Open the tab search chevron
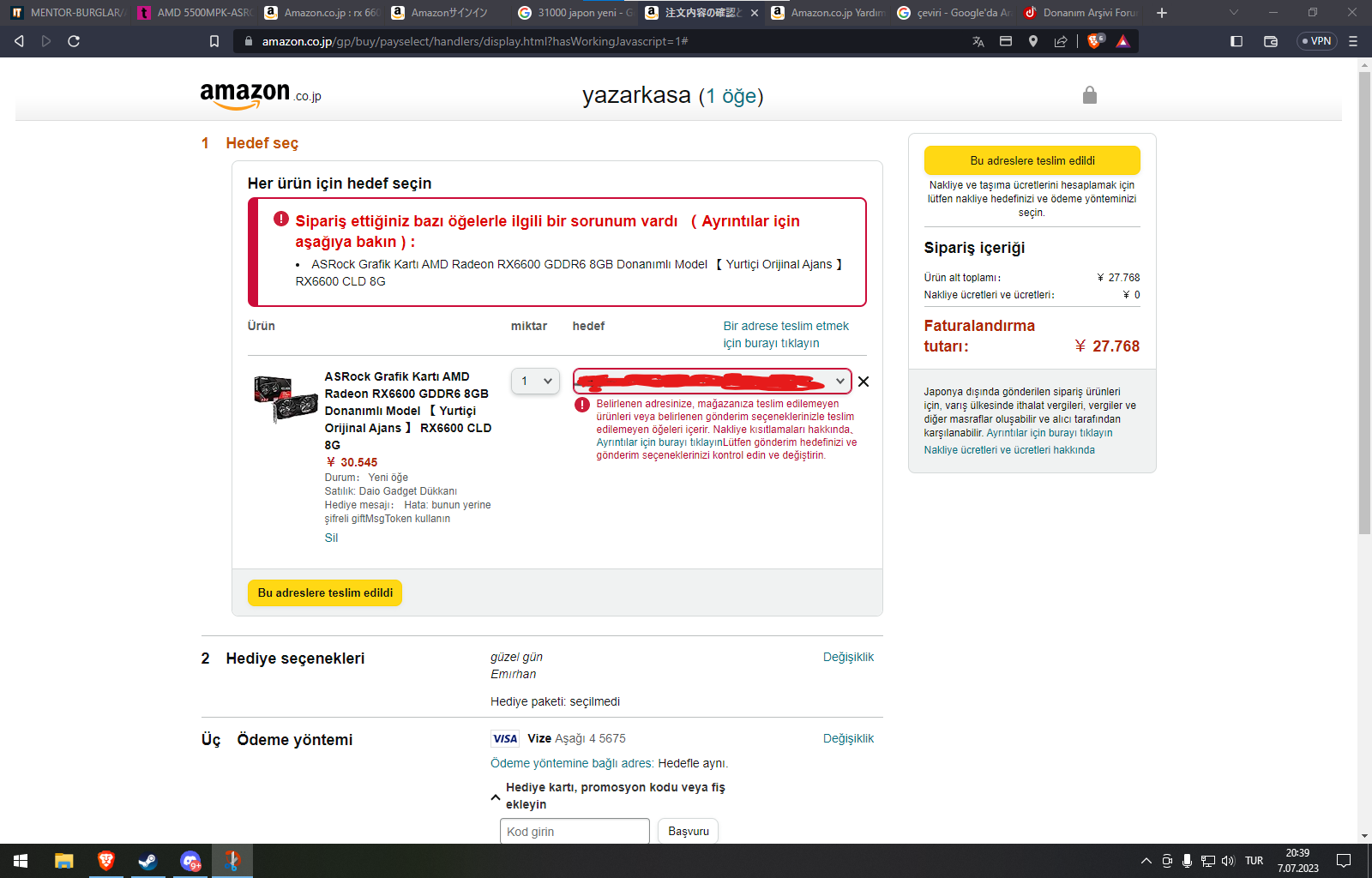1372x878 pixels. (x=1234, y=13)
